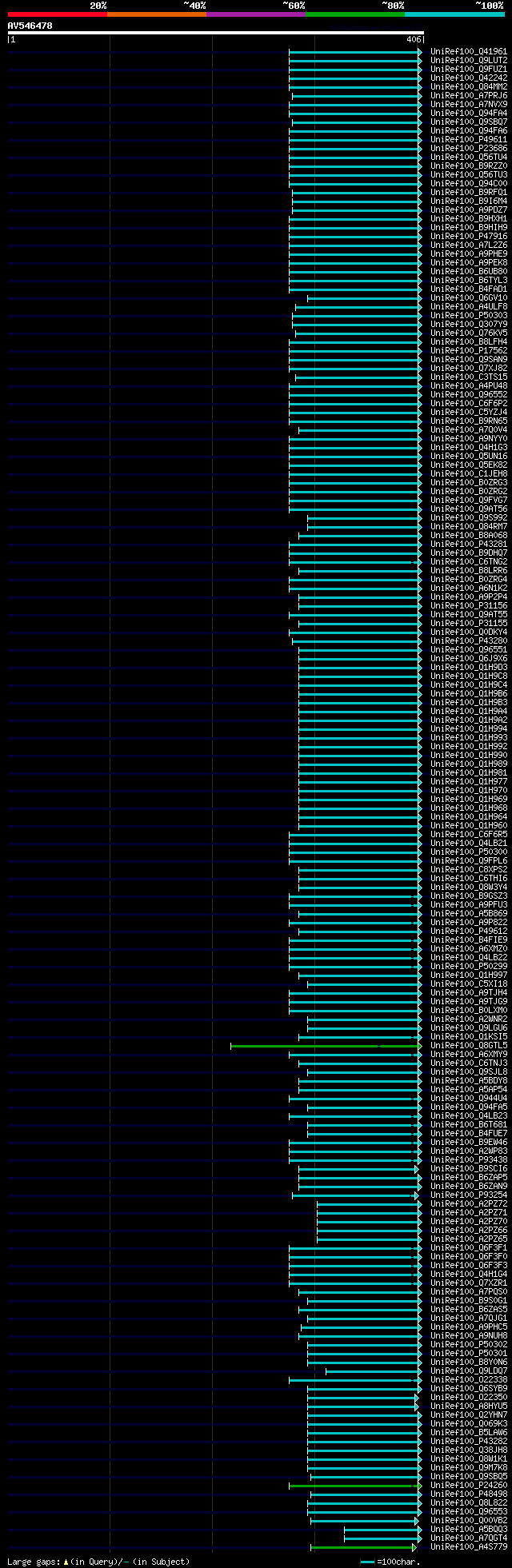Select label UniRef100_P50302
The image size is (512, 1568).
click(x=469, y=1344)
